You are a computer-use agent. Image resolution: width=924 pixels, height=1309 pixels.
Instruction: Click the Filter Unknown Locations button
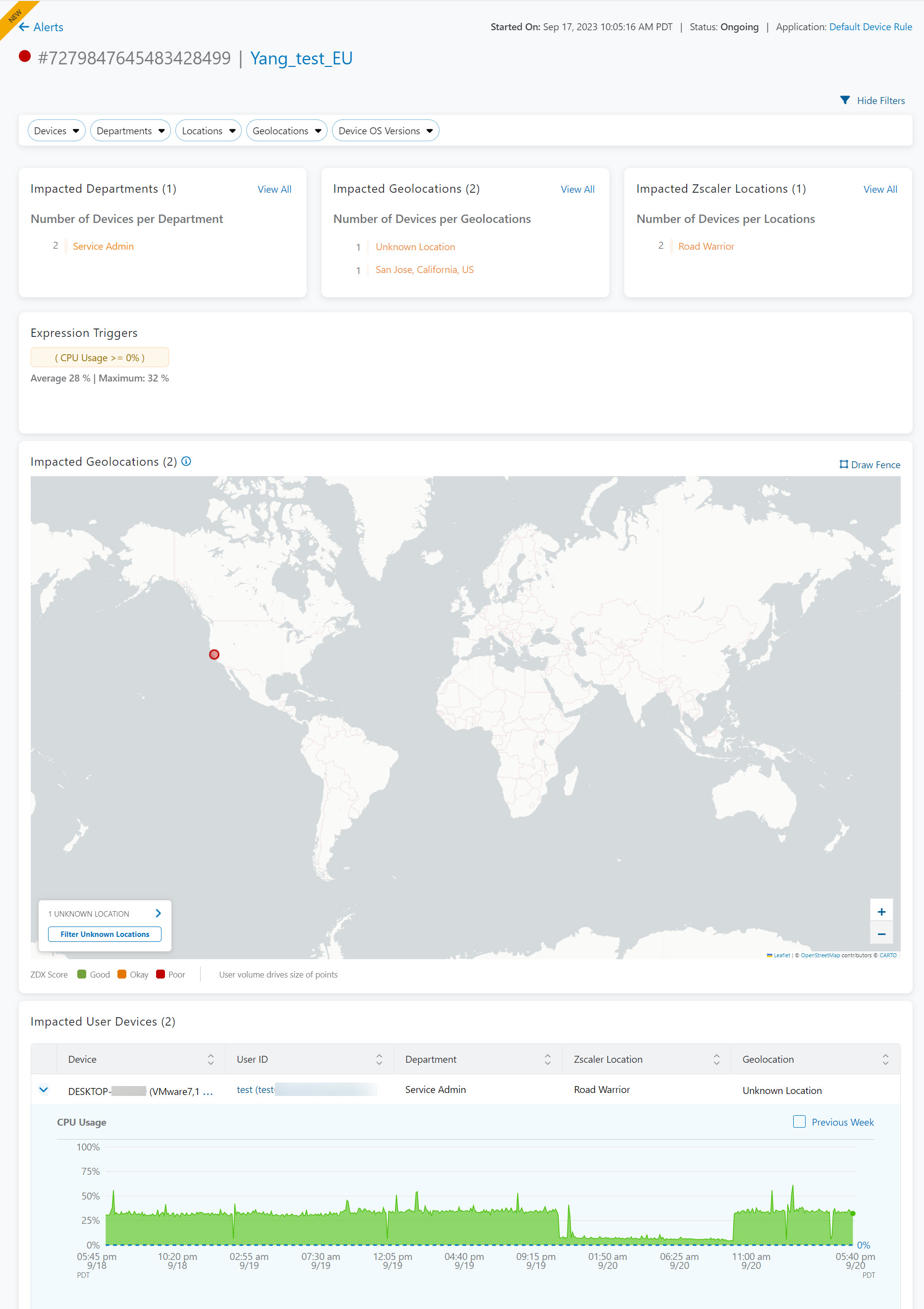105,934
